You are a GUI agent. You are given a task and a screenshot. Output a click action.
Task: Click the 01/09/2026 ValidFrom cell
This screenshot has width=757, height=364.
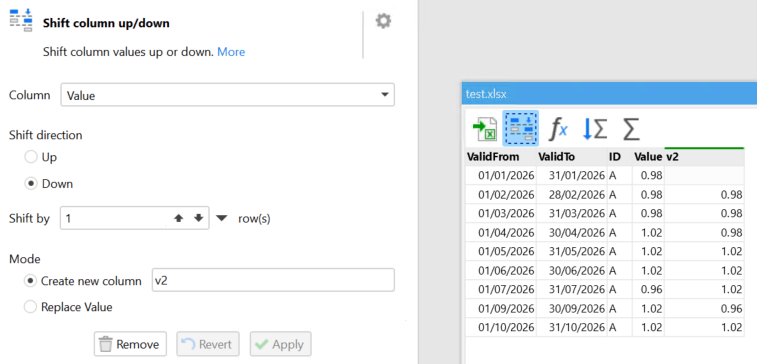coord(501,308)
